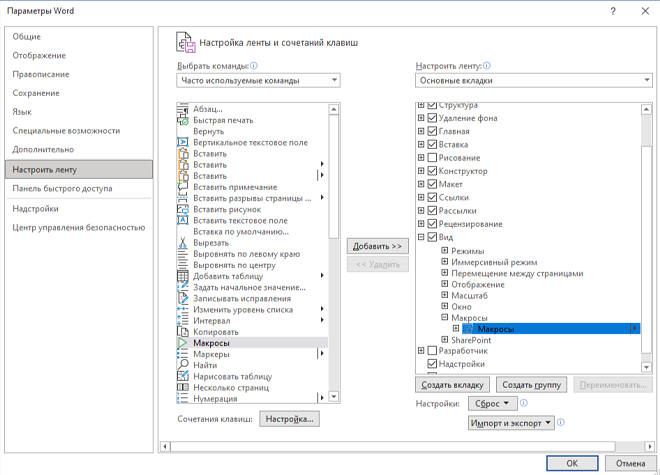Confirm with the OK button
660x475 pixels.
point(572,463)
